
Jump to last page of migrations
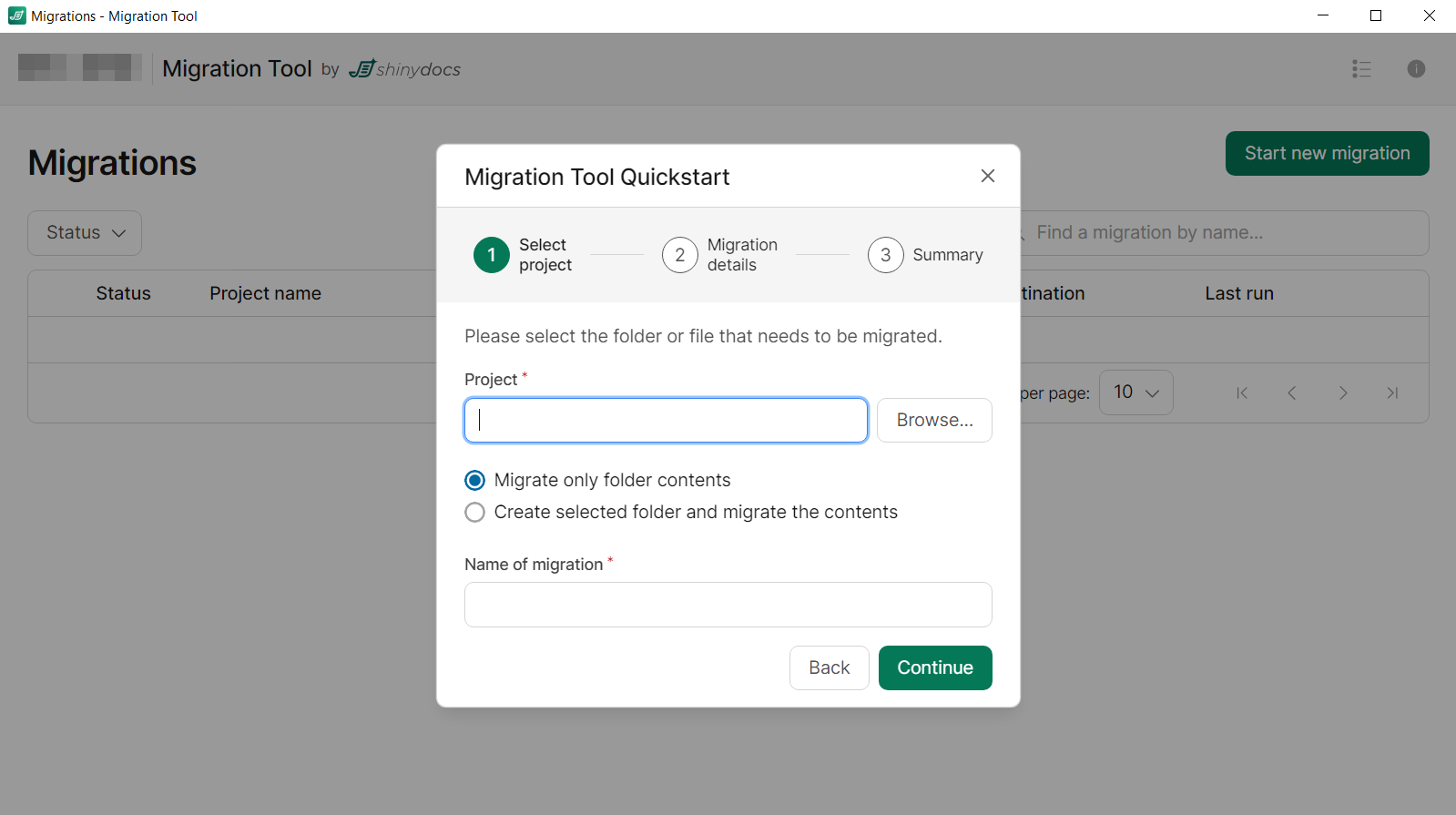[1391, 393]
